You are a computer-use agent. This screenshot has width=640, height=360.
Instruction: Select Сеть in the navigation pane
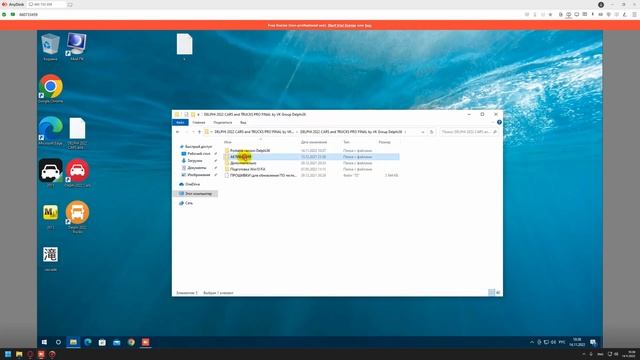click(189, 203)
